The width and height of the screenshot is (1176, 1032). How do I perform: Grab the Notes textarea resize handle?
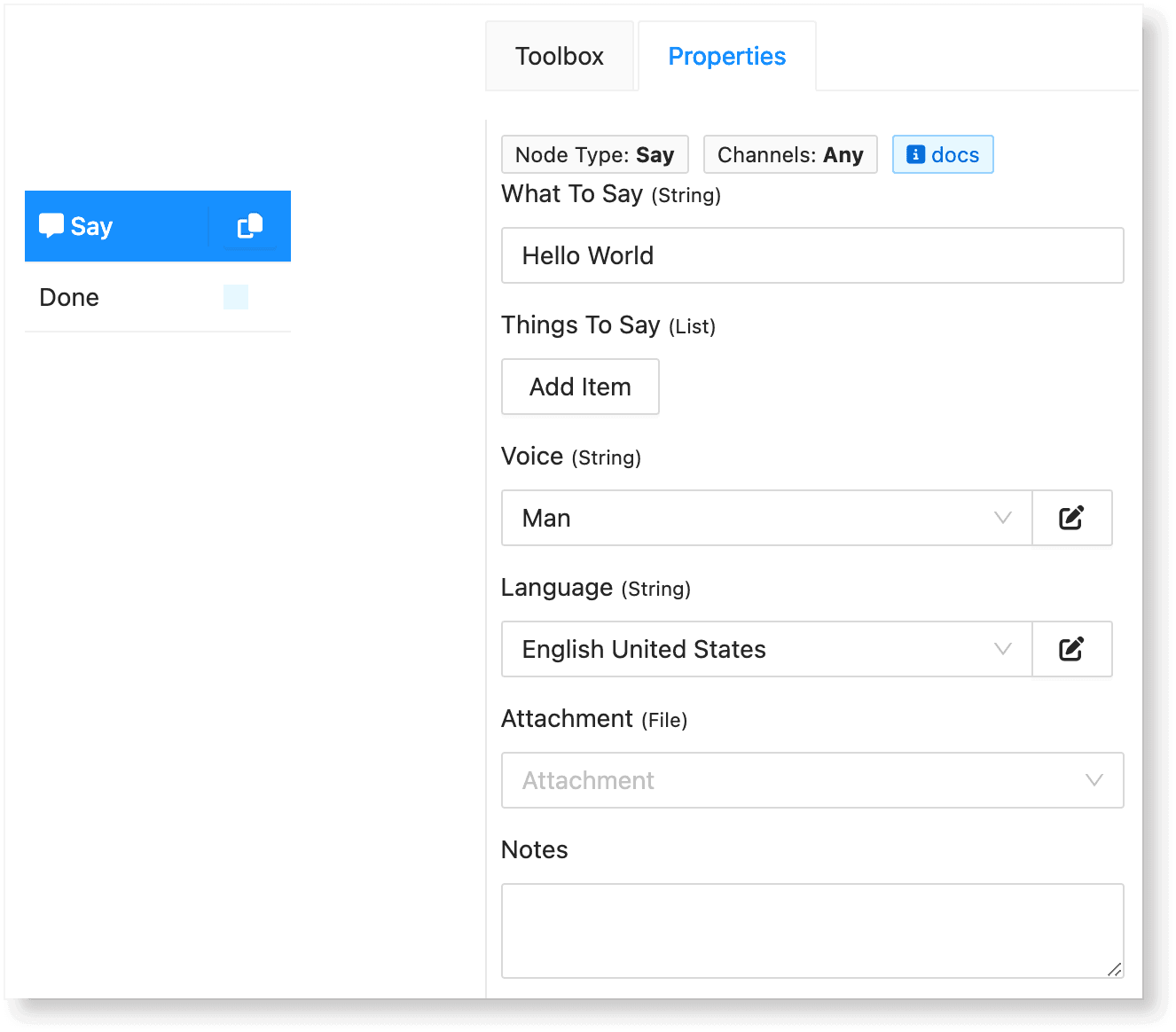coord(1115,969)
